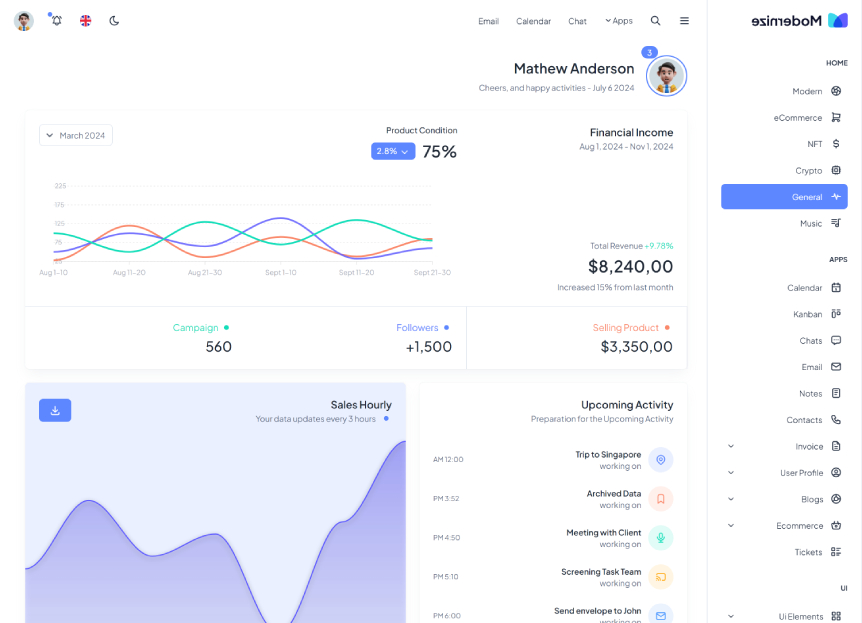862x623 pixels.
Task: Click Mathew Anderson's profile avatar
Action: pyautogui.click(x=666, y=76)
